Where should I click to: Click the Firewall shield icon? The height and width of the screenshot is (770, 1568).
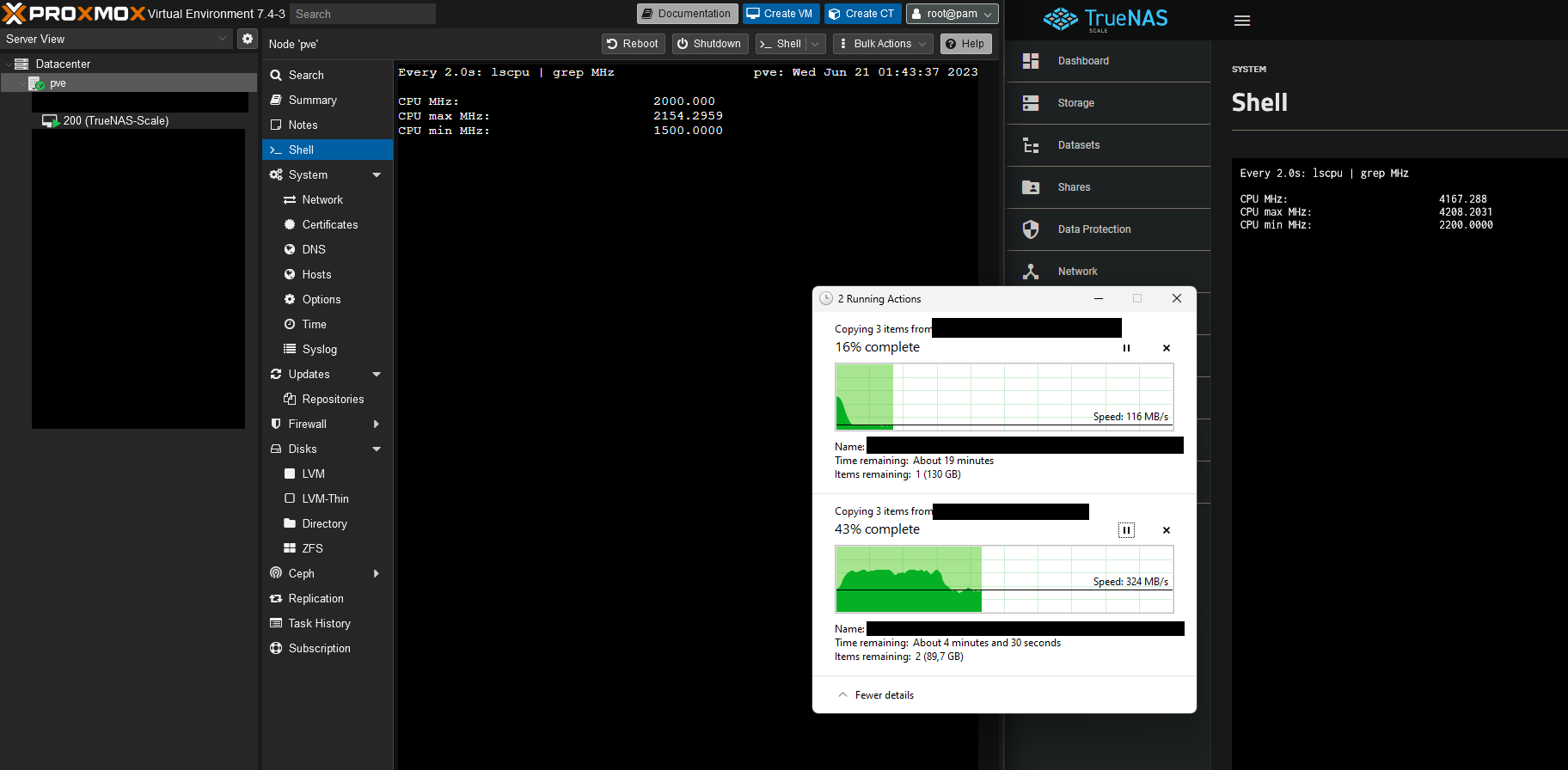[x=276, y=425]
